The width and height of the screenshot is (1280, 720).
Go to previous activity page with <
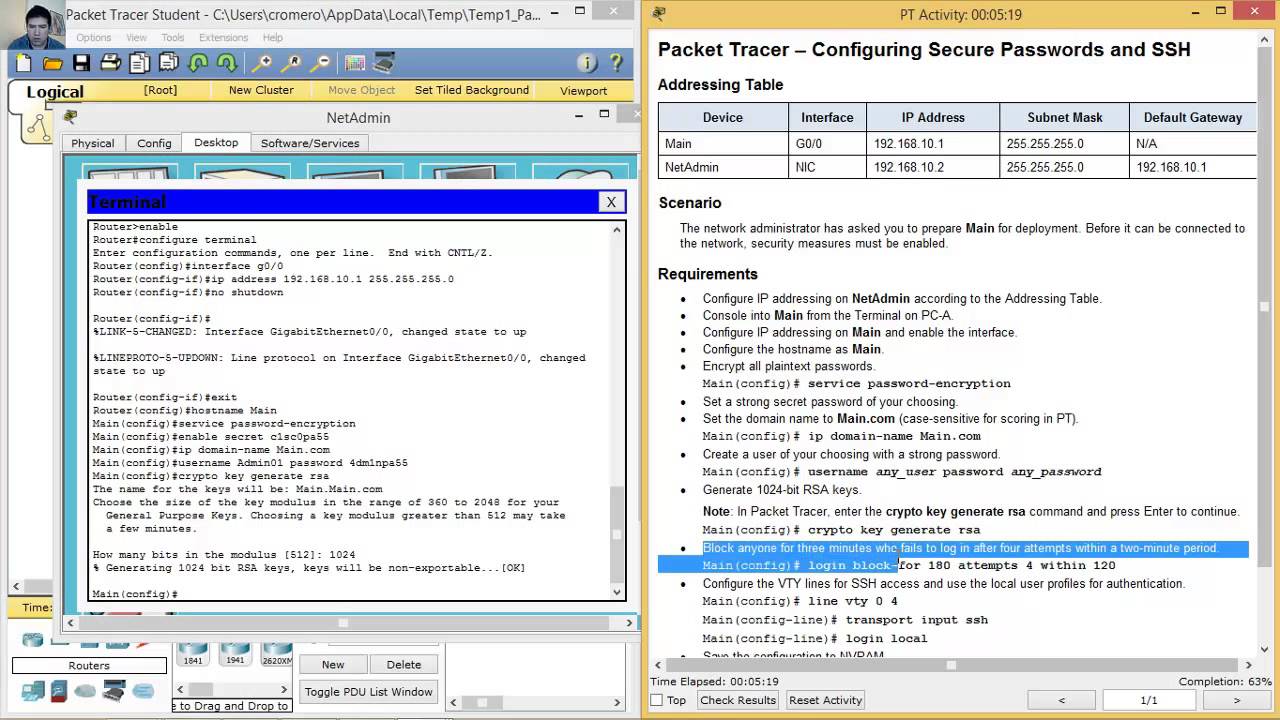(1061, 700)
